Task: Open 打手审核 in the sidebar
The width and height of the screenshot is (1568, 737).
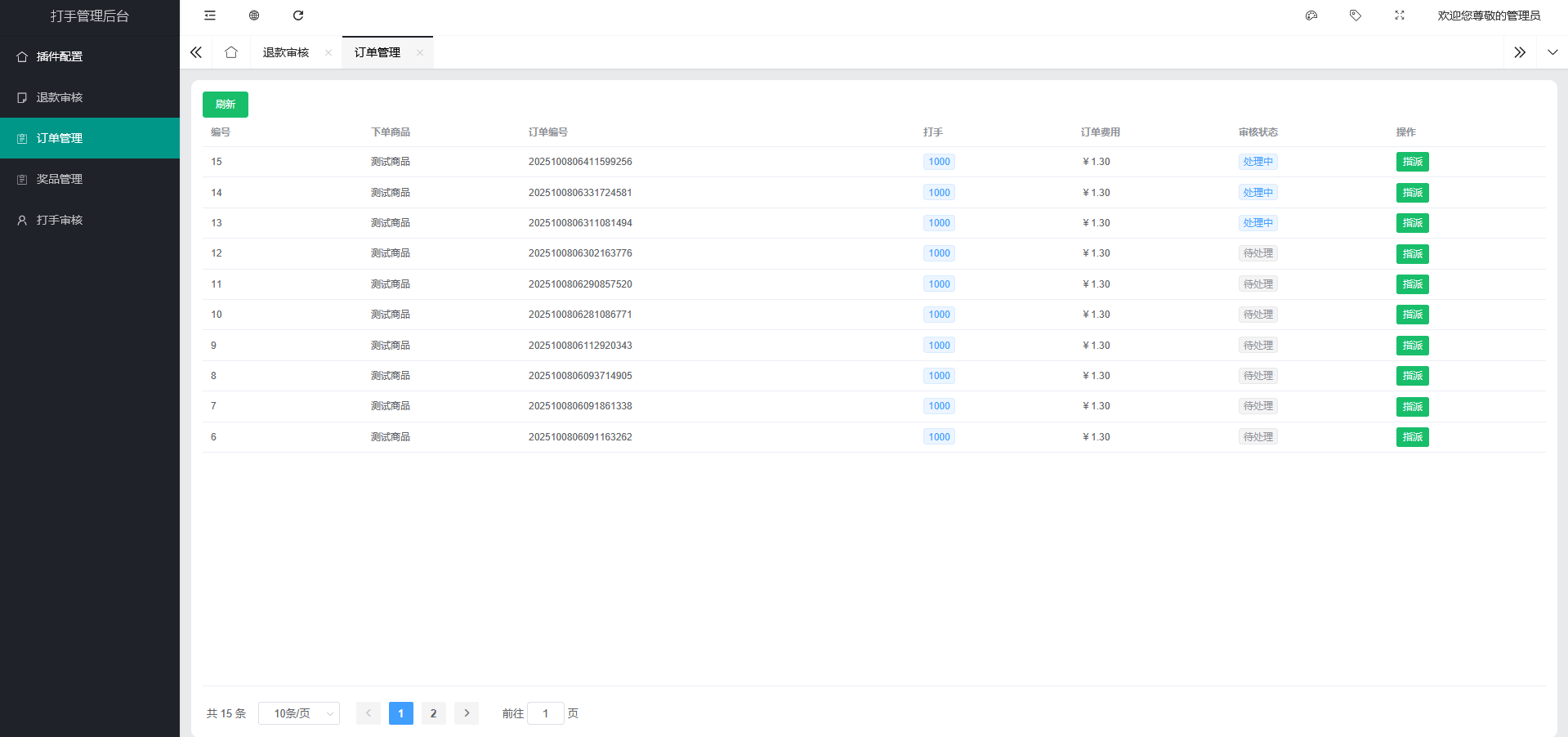Action: 60,220
